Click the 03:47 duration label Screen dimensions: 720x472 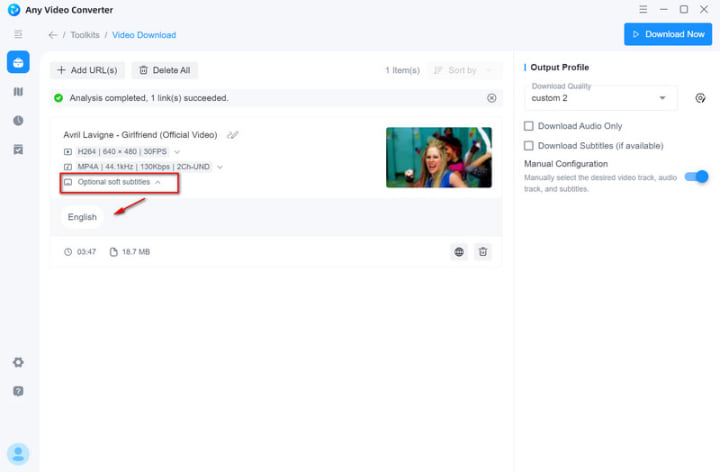click(x=86, y=252)
